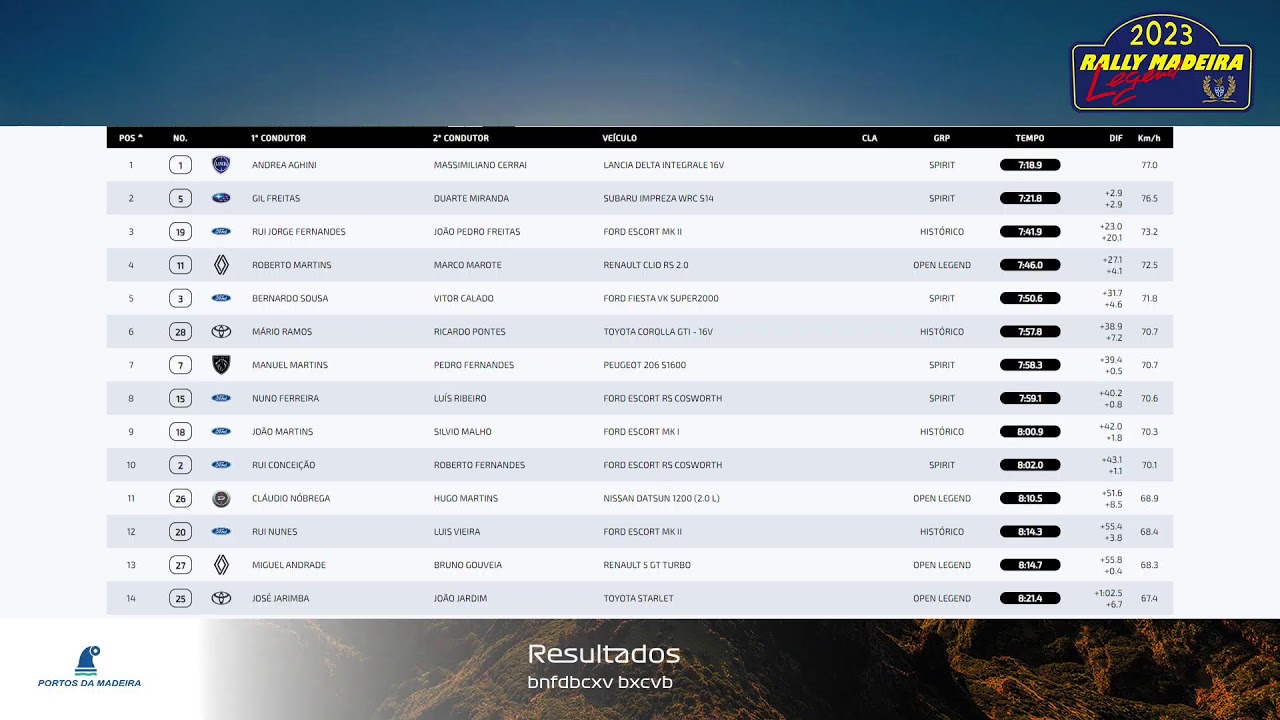Click the 8:21.4 time badge
Viewport: 1280px width, 720px height.
[x=1030, y=598]
